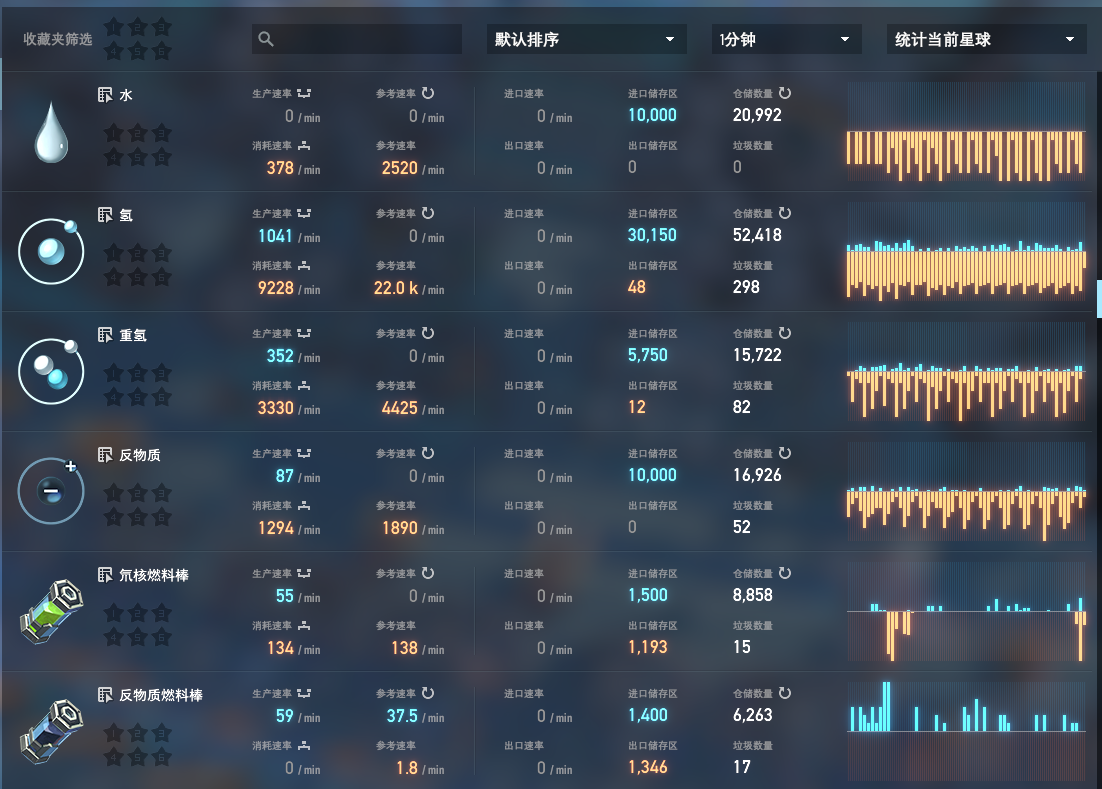The height and width of the screenshot is (789, 1102).
Task: Open the 统计当前星球 scope dropdown
Action: click(986, 40)
